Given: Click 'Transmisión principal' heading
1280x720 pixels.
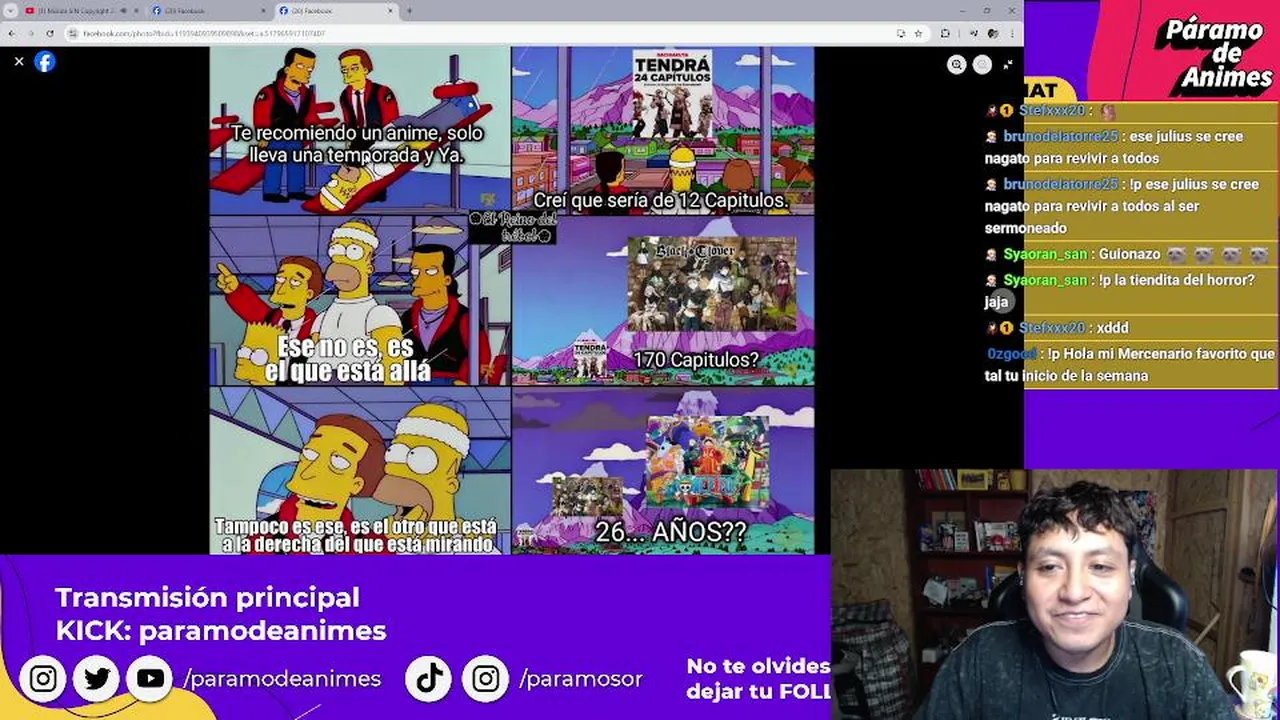Looking at the screenshot, I should pyautogui.click(x=207, y=597).
